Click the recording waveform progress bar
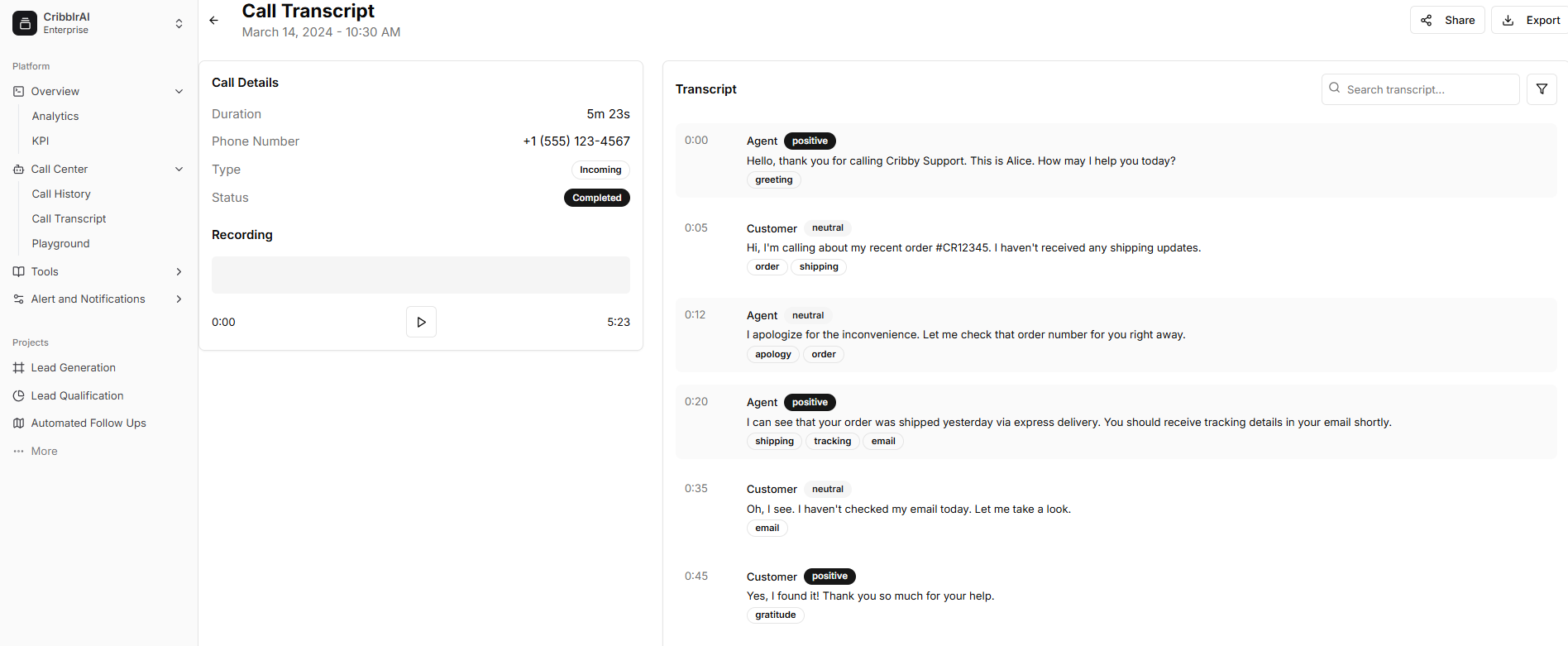This screenshot has width=1568, height=646. tap(420, 275)
